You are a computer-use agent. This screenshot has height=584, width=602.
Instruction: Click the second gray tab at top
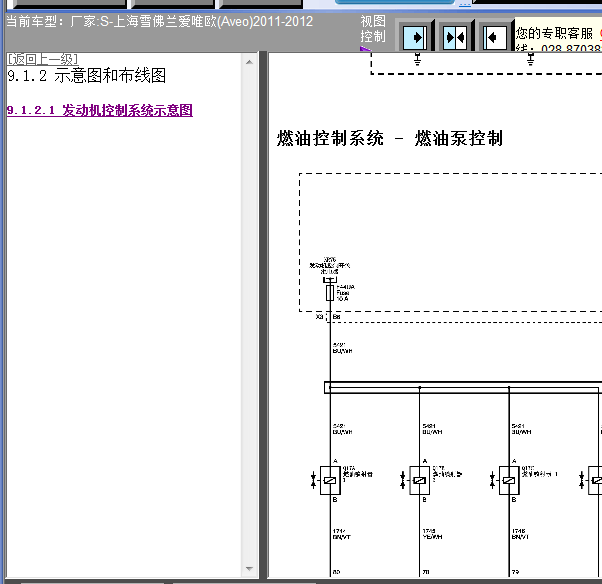pos(173,4)
